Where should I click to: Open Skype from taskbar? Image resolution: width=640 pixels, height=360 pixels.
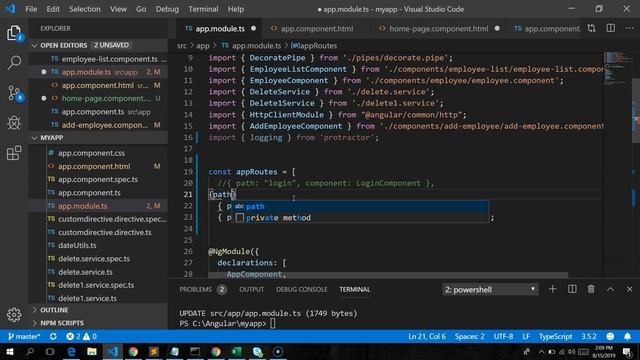click(257, 351)
